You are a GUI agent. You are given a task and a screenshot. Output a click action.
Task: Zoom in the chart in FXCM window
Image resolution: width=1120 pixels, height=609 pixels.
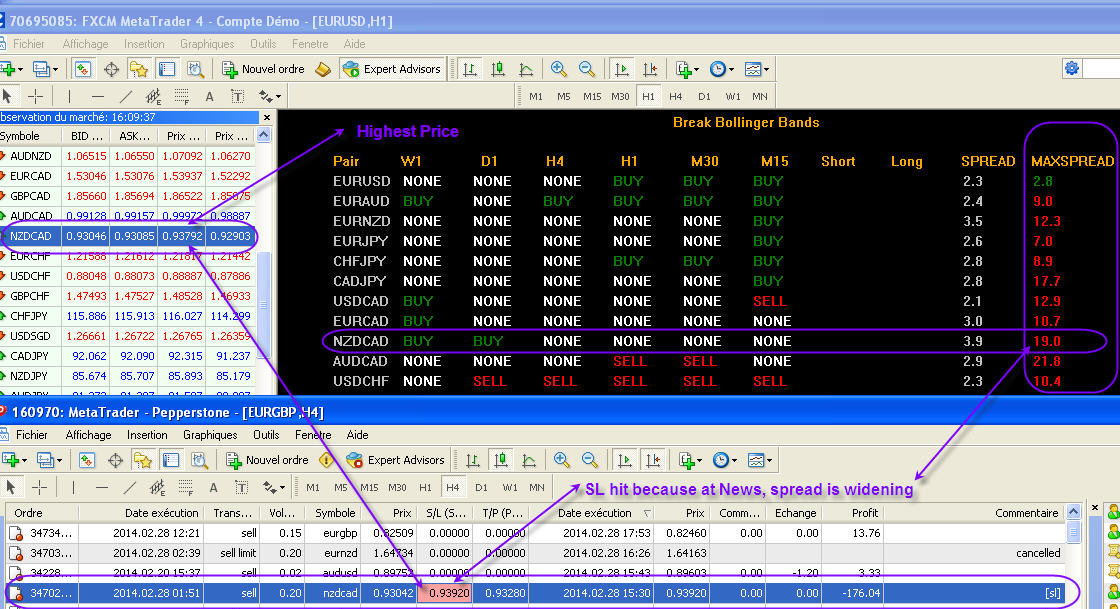tap(559, 69)
